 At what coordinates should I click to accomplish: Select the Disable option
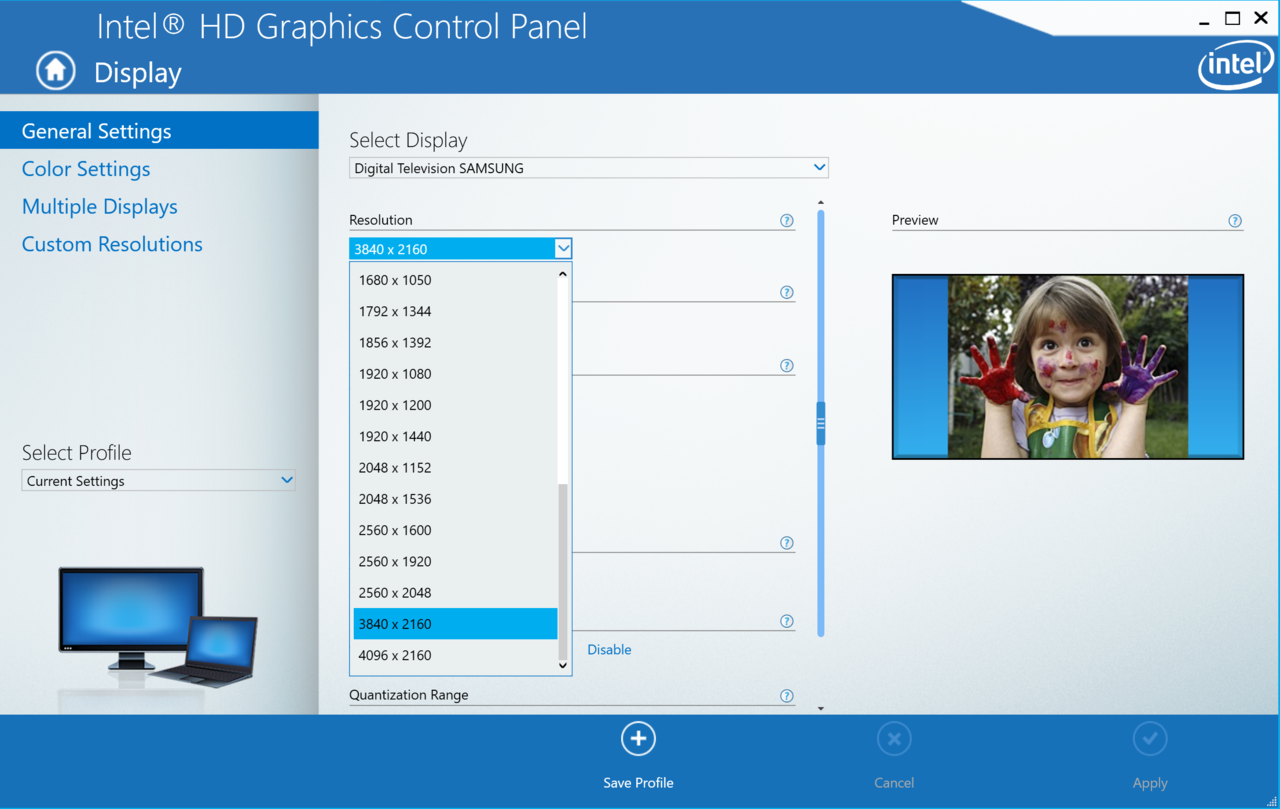point(609,650)
